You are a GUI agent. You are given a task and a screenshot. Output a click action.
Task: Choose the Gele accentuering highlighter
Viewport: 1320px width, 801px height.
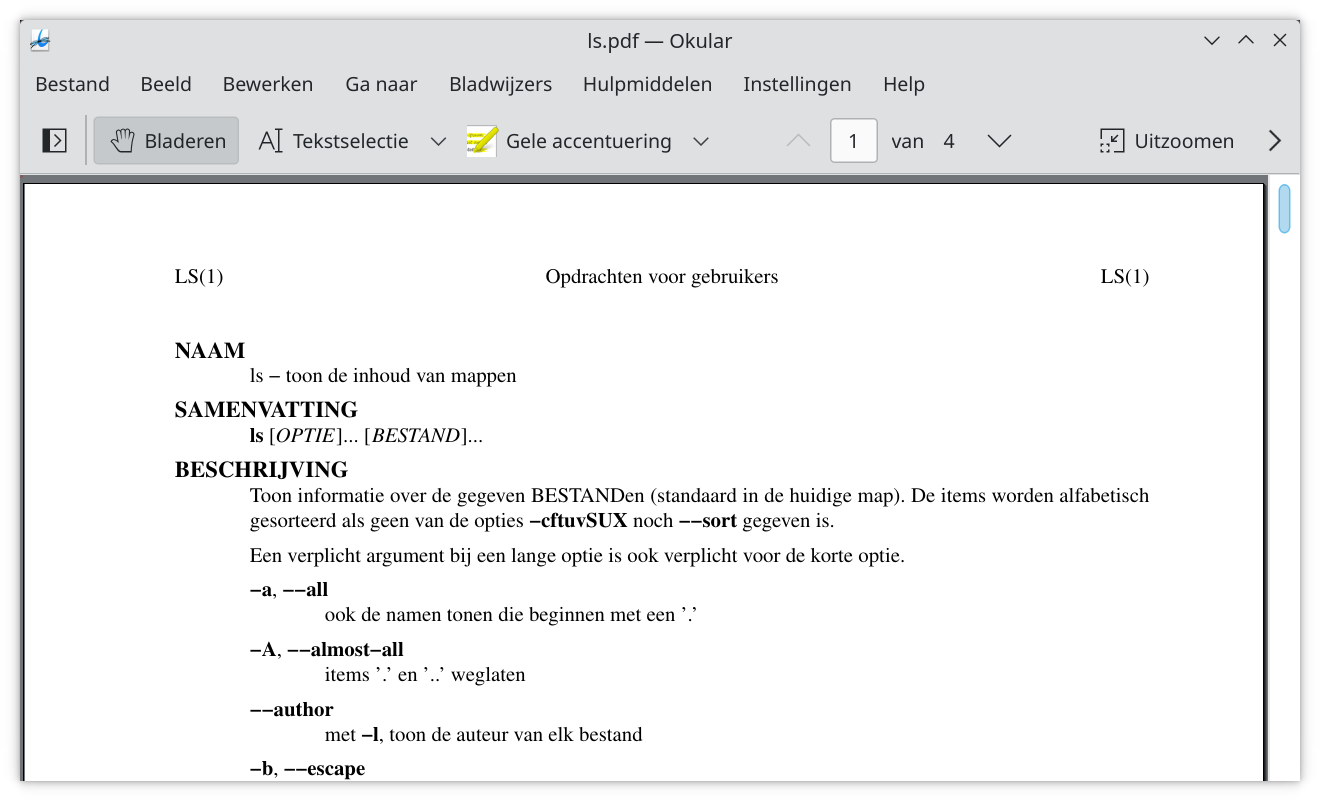[569, 141]
